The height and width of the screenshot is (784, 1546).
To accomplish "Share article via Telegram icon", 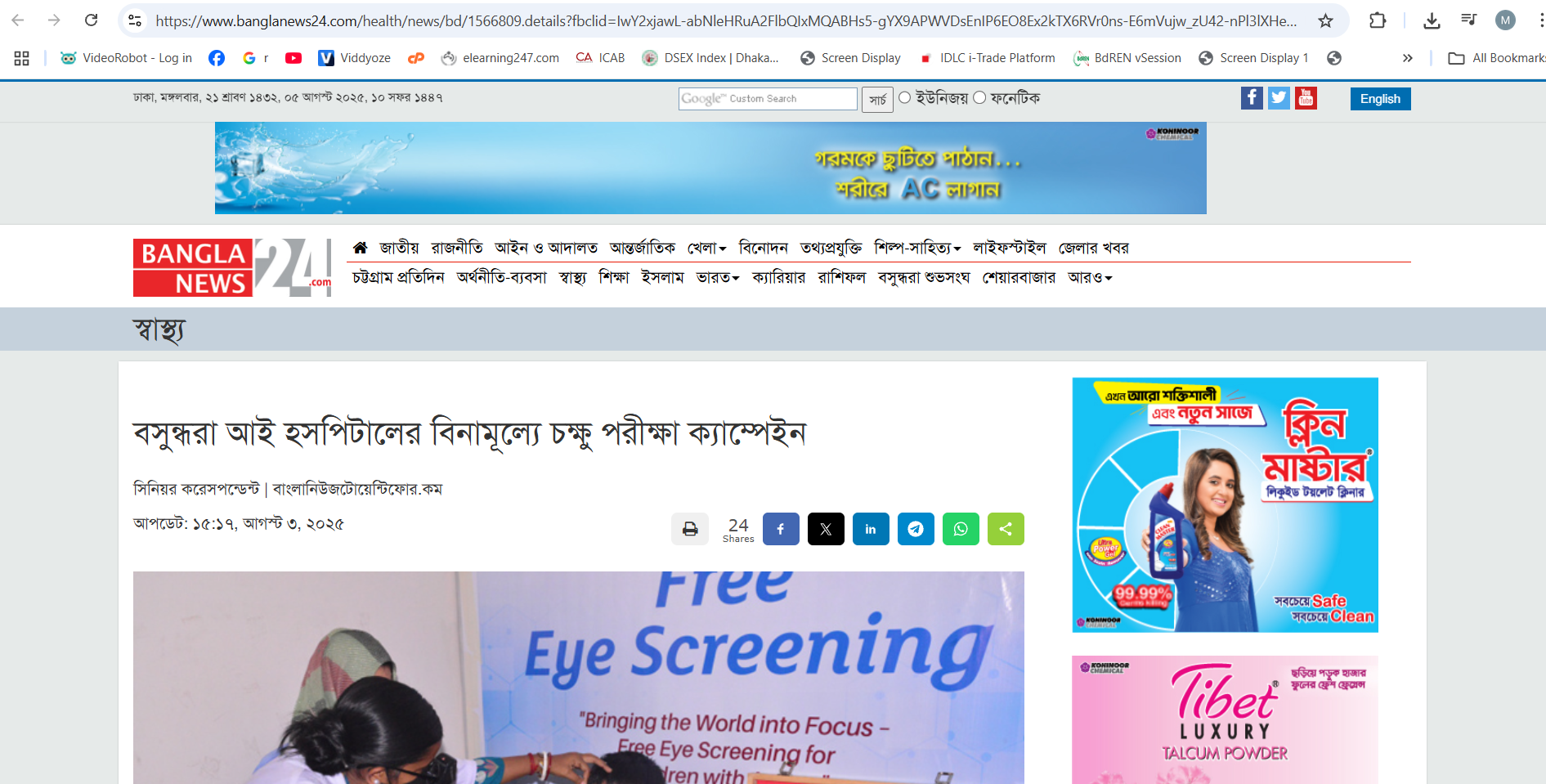I will click(916, 529).
